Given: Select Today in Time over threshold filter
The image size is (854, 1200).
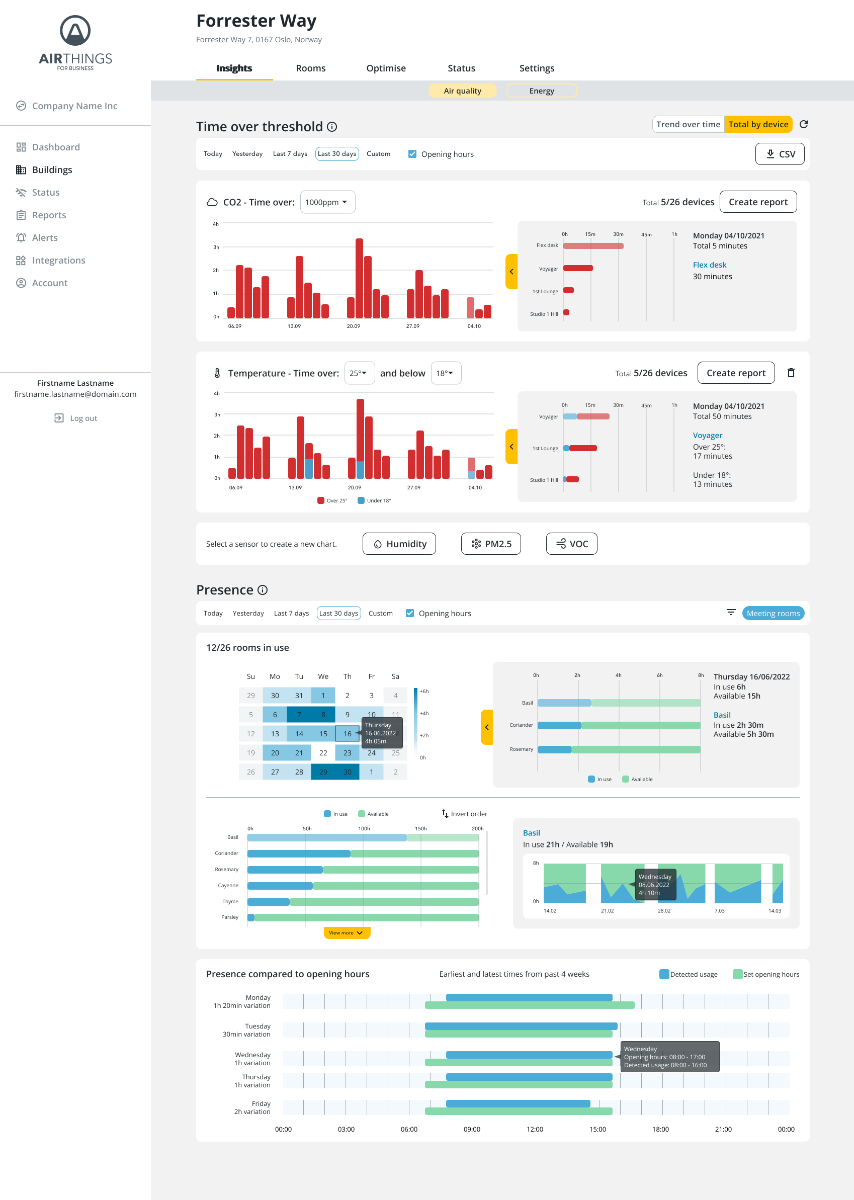Looking at the screenshot, I should pyautogui.click(x=213, y=154).
